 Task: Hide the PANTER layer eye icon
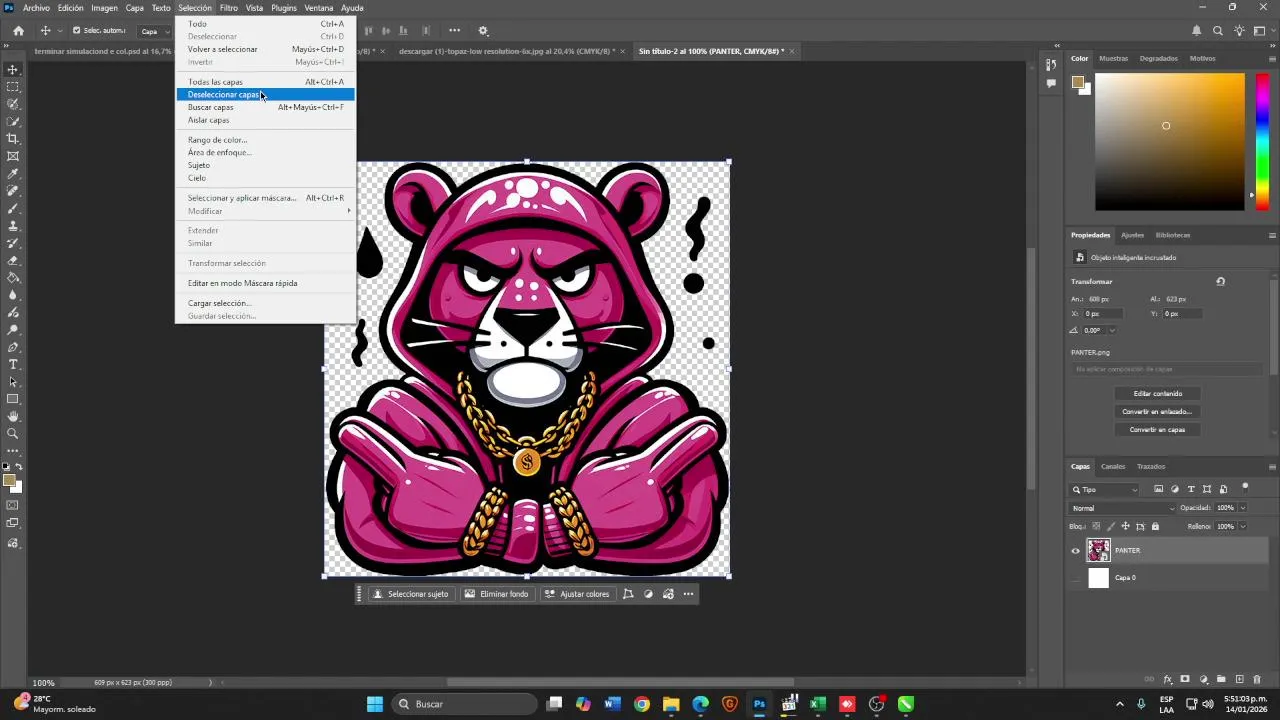pyautogui.click(x=1076, y=550)
